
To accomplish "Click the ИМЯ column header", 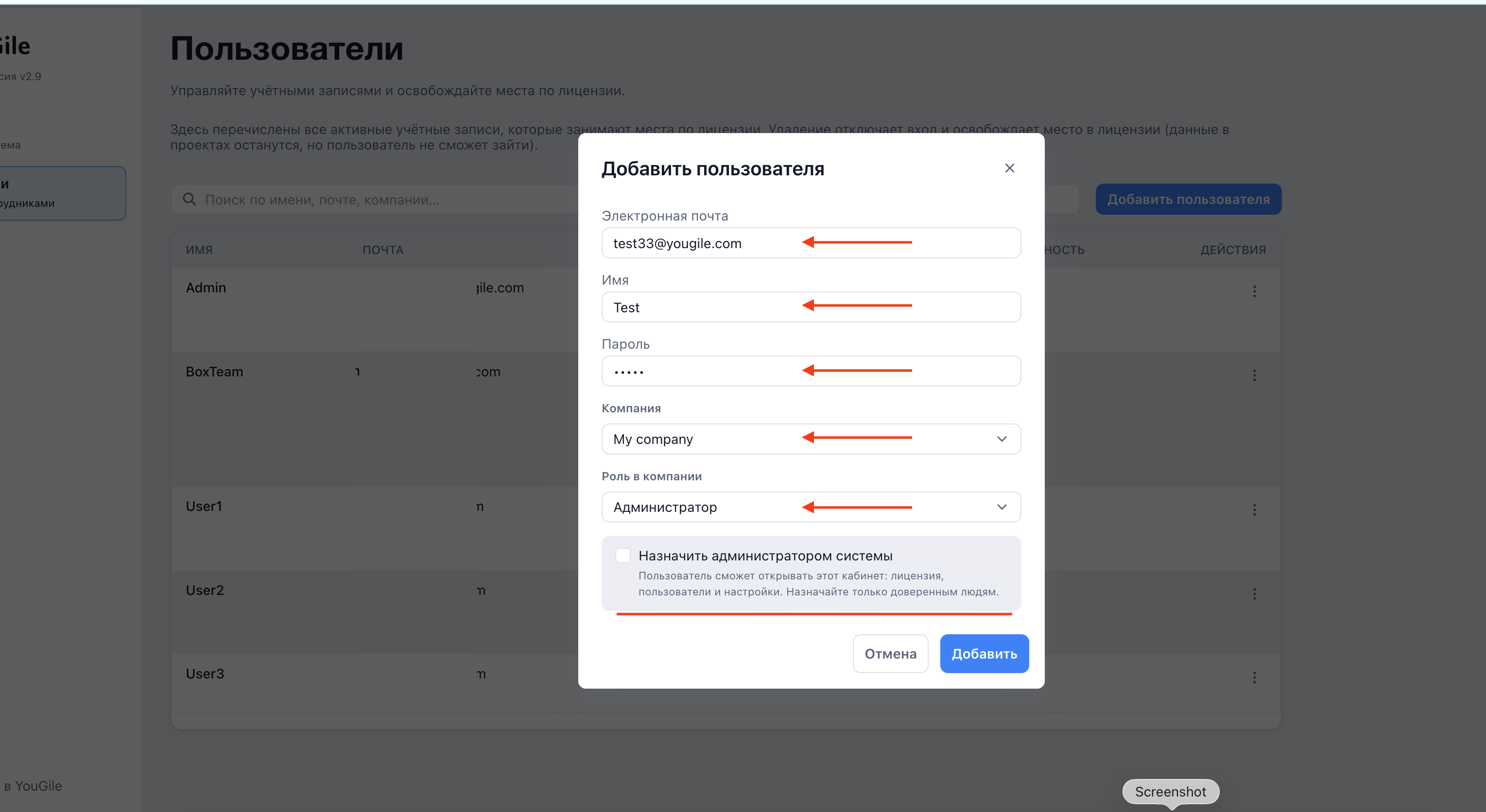I will pyautogui.click(x=199, y=250).
